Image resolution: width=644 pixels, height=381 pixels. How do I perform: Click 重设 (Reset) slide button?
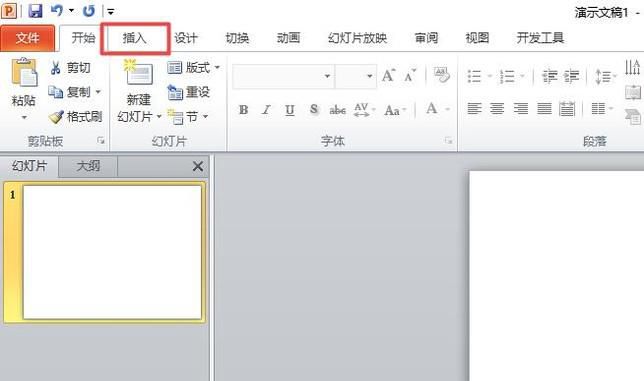[x=189, y=92]
